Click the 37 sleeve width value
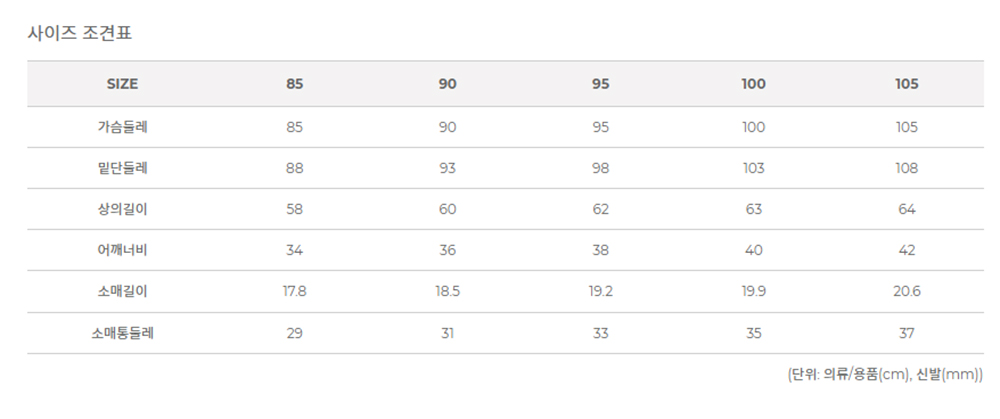Image resolution: width=1000 pixels, height=419 pixels. tap(907, 333)
